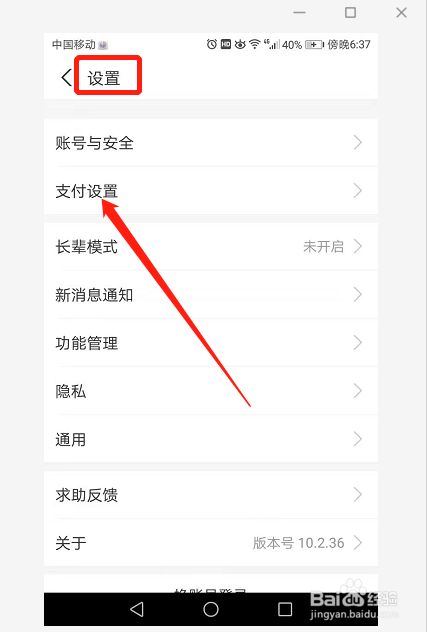
Task: Open 关于 version info row
Action: (x=211, y=543)
